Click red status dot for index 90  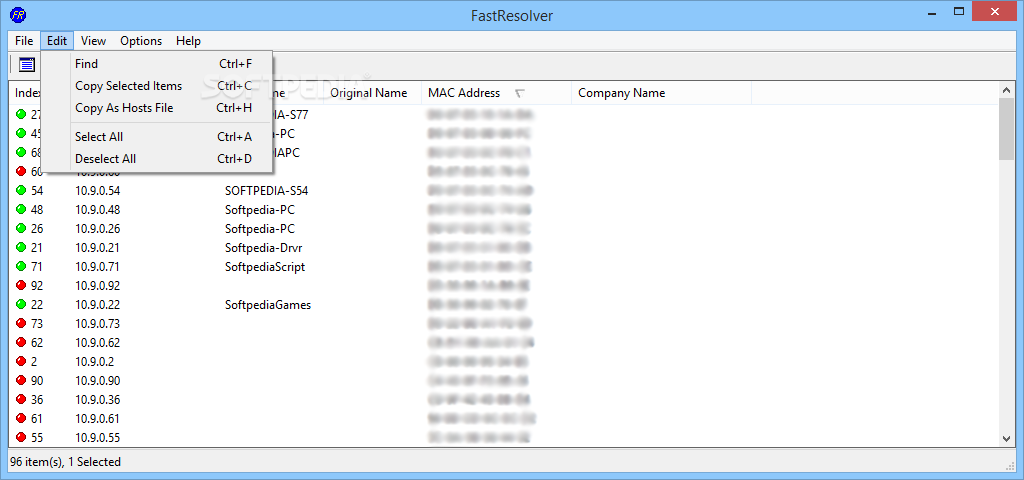[20, 380]
